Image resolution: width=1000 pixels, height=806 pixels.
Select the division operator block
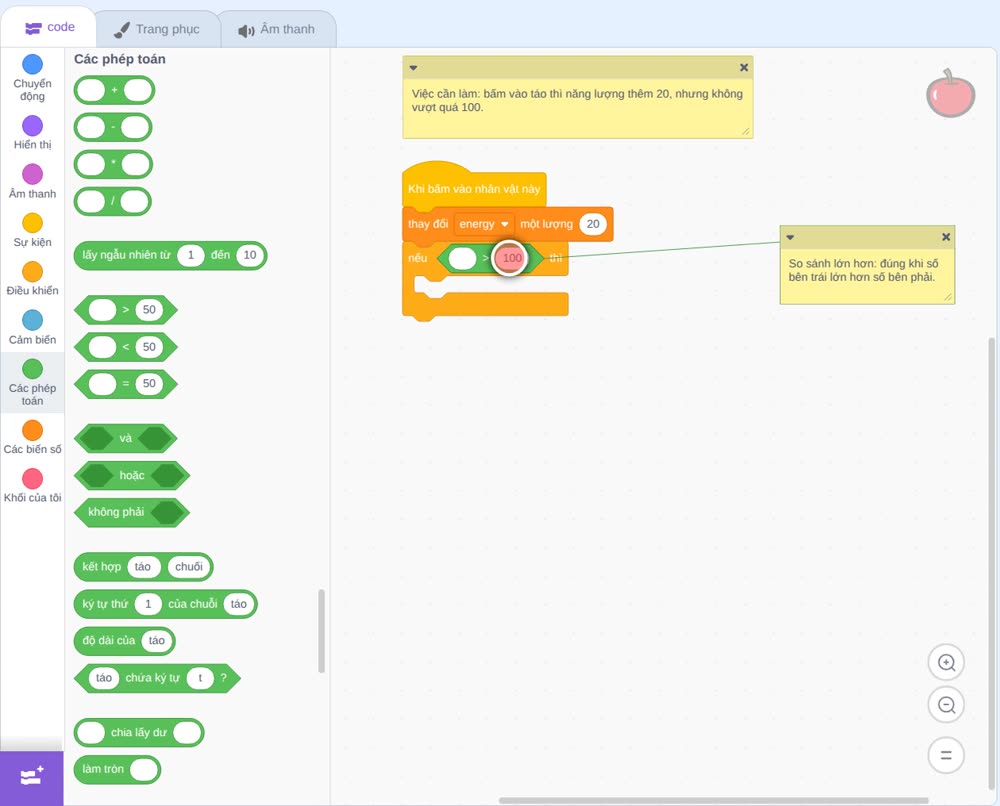point(113,202)
